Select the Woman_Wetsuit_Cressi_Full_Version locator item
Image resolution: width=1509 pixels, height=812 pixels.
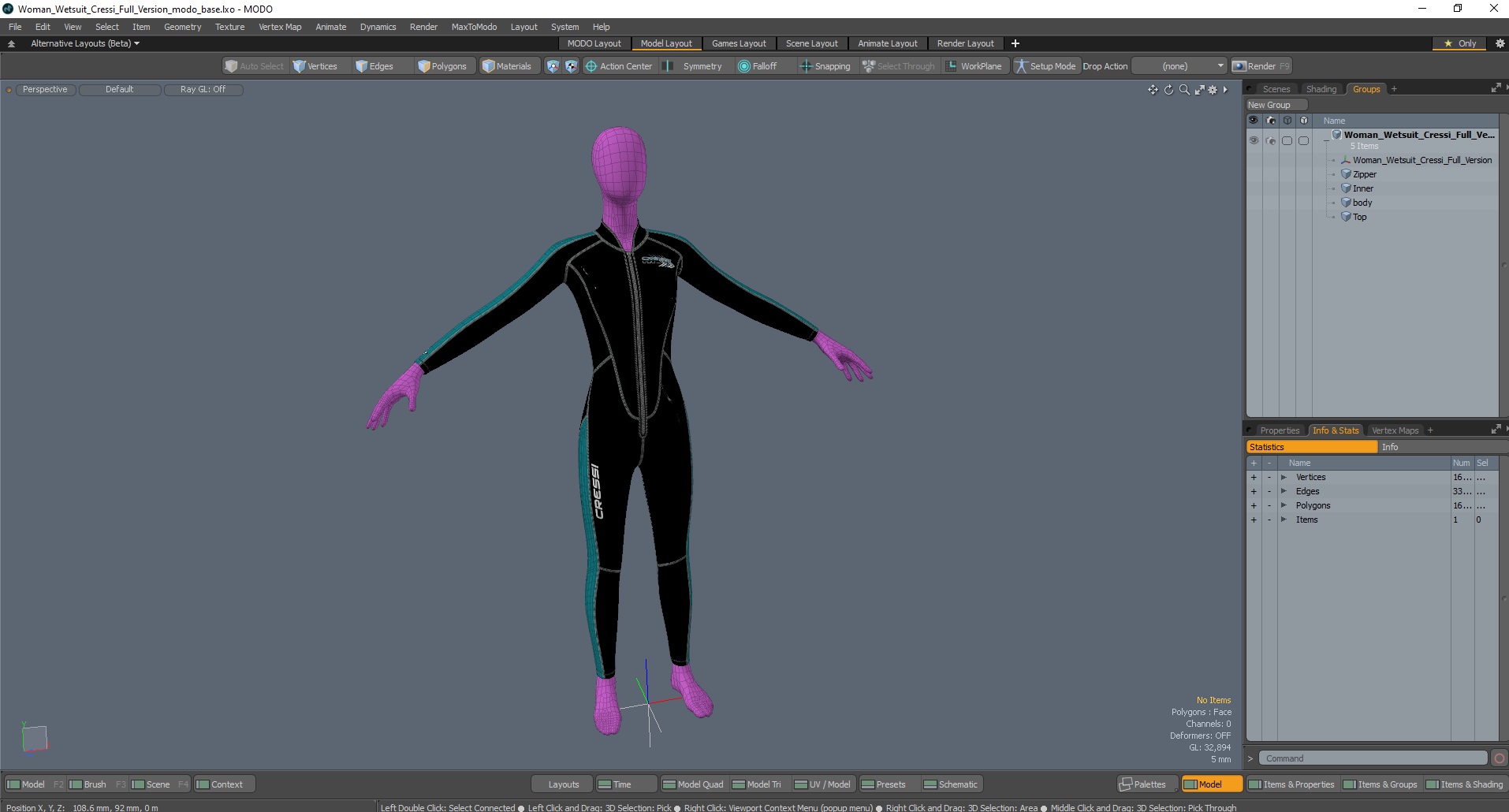click(1421, 160)
